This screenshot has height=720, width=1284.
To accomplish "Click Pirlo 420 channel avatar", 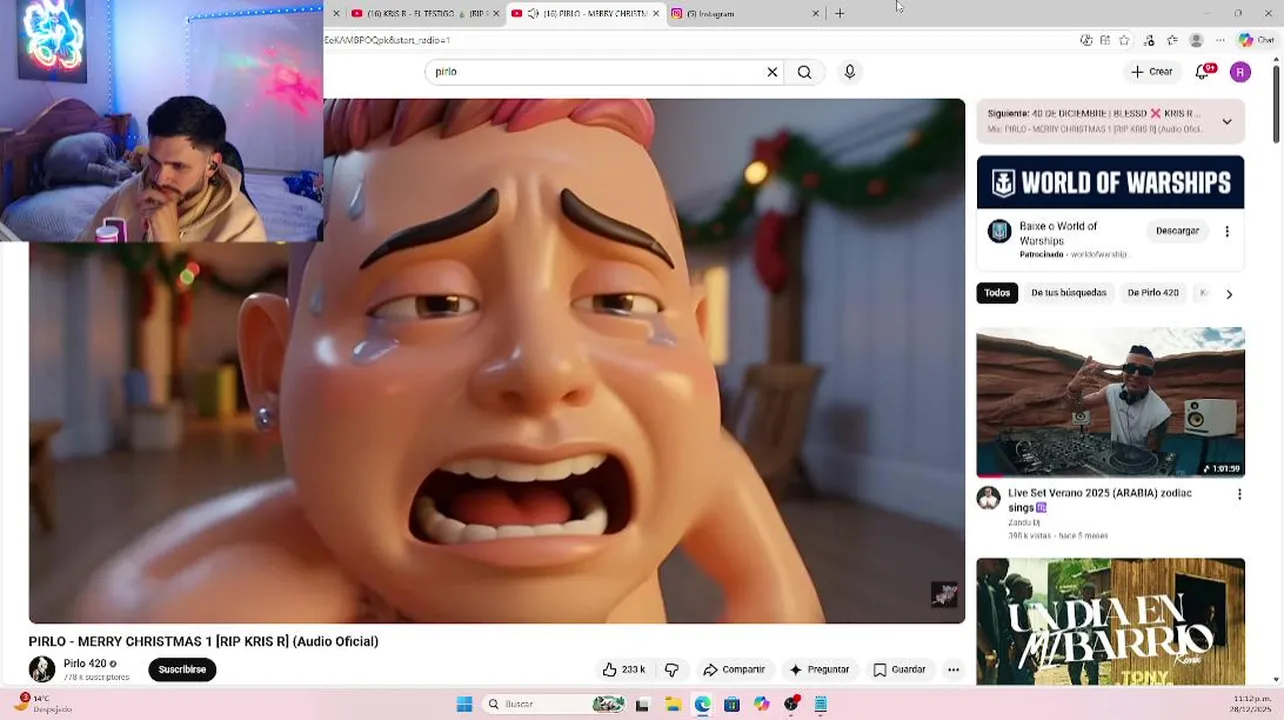I will 42,669.
